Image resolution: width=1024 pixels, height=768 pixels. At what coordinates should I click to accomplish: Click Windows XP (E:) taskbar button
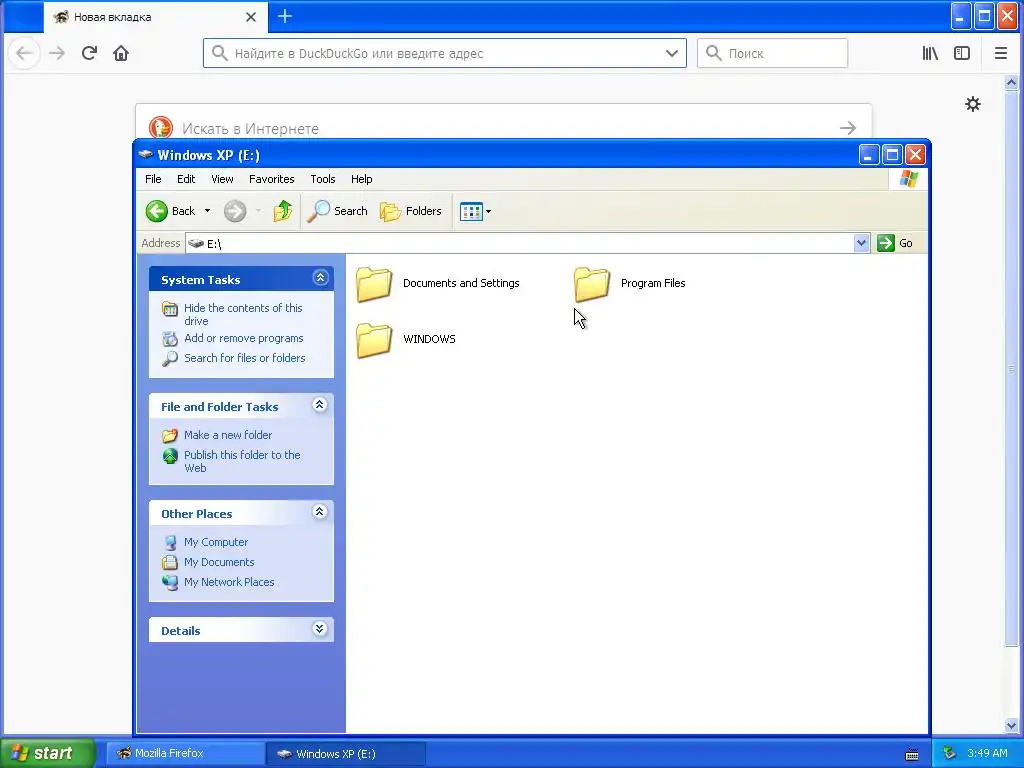pos(346,753)
